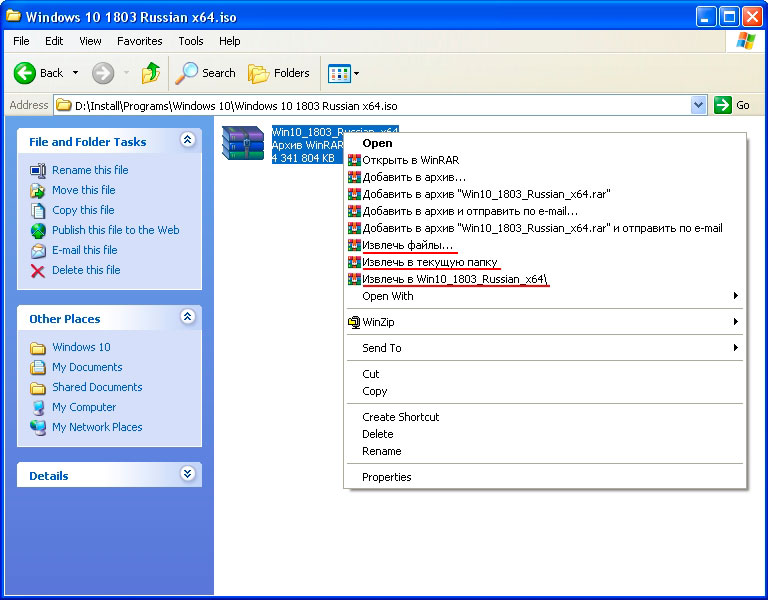Viewport: 768px width, 600px height.
Task: Open Shared Documents in Other Places
Action: coord(97,387)
